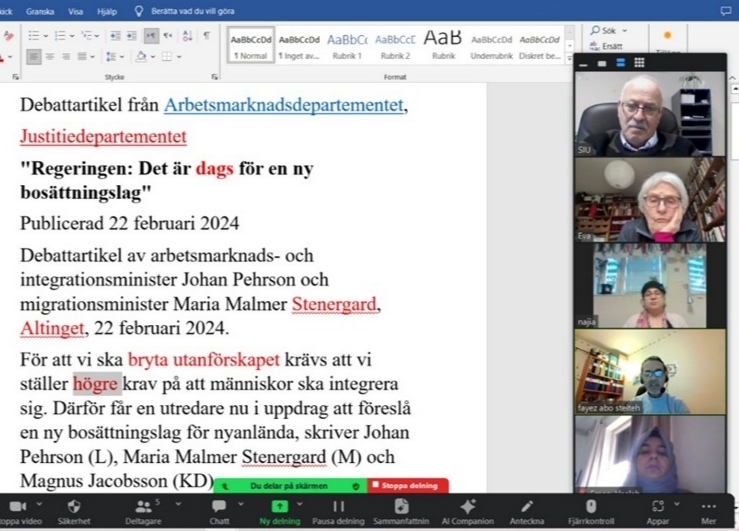Apply paragraph shading fill color
This screenshot has width=739, height=531.
[140, 57]
